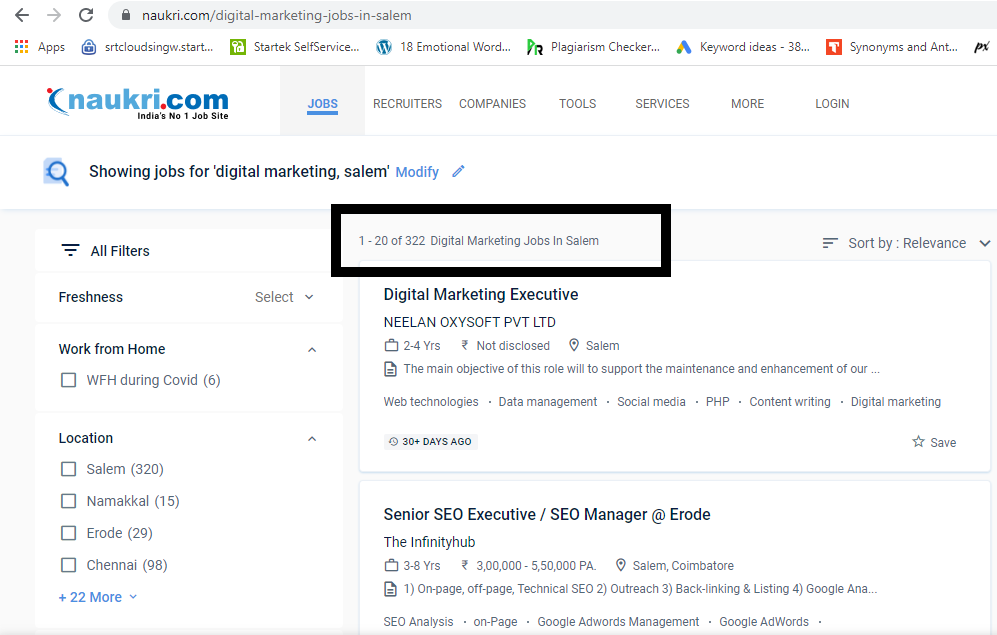Click the document icon in NEELAN job description

[x=390, y=369]
